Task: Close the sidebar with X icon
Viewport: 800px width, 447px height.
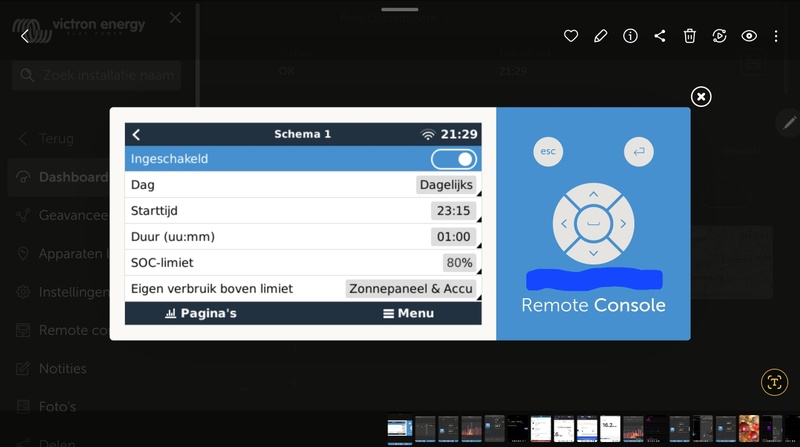Action: pos(176,18)
